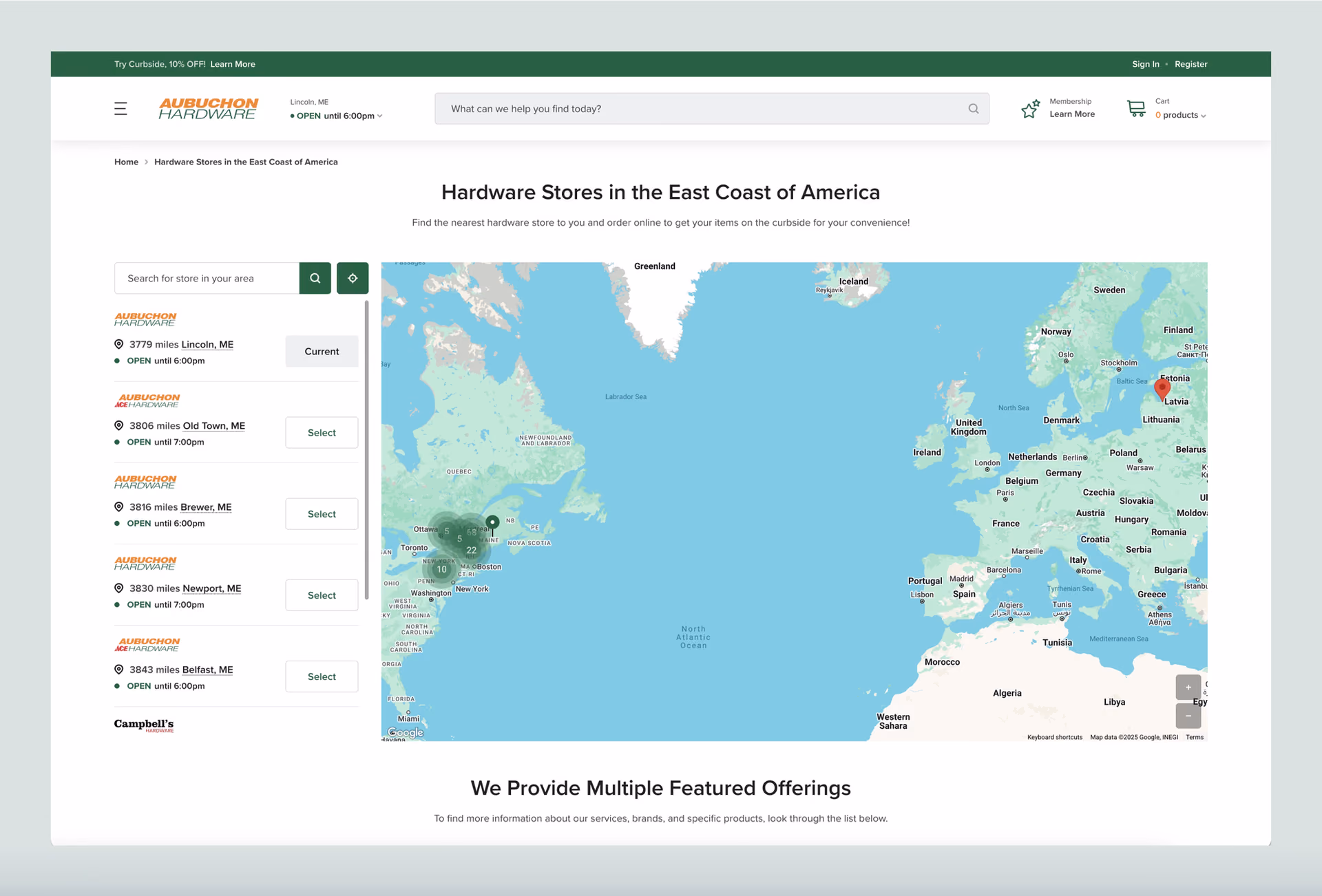Submit store search with green magnifier button
1322x896 pixels.
tap(315, 278)
